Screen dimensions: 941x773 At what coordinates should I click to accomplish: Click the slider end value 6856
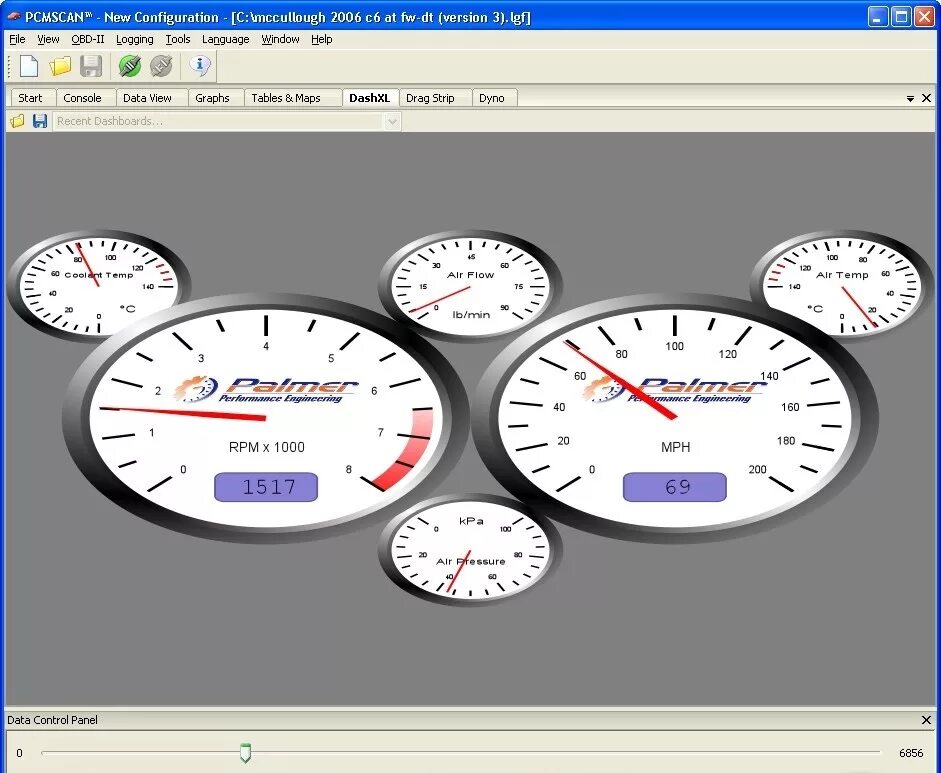coord(911,753)
